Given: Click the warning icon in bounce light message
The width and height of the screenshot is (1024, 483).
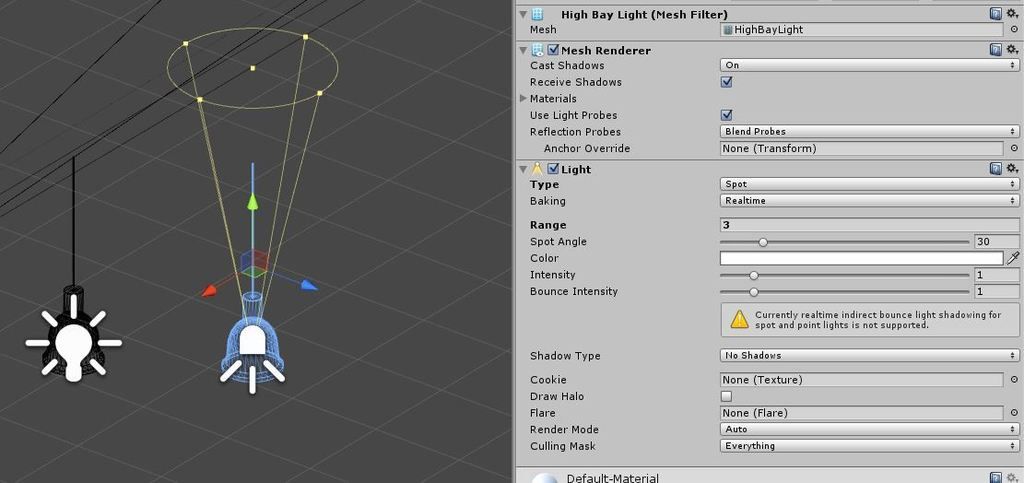Looking at the screenshot, I should tap(739, 319).
